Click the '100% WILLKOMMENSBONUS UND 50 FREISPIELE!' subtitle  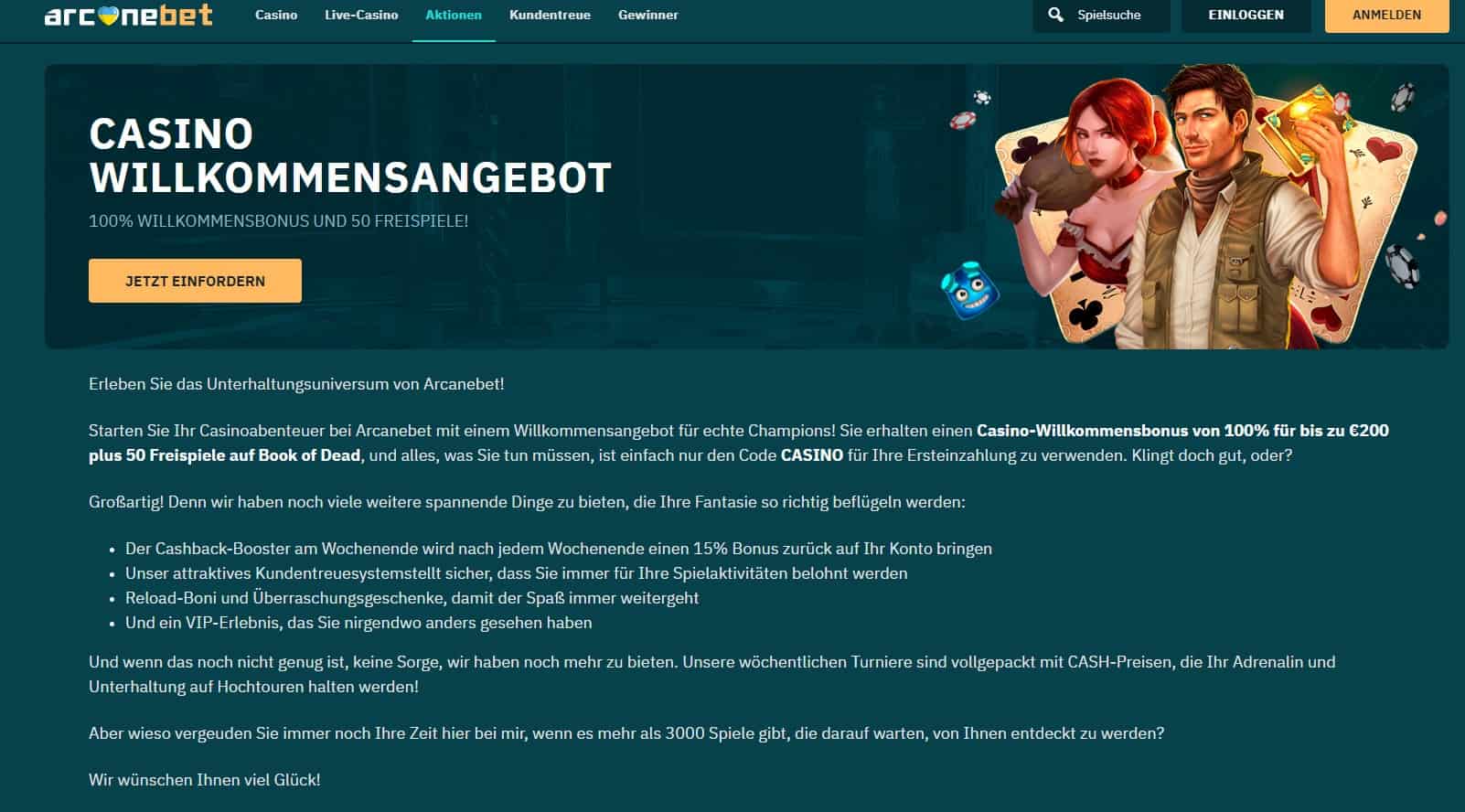coord(278,220)
